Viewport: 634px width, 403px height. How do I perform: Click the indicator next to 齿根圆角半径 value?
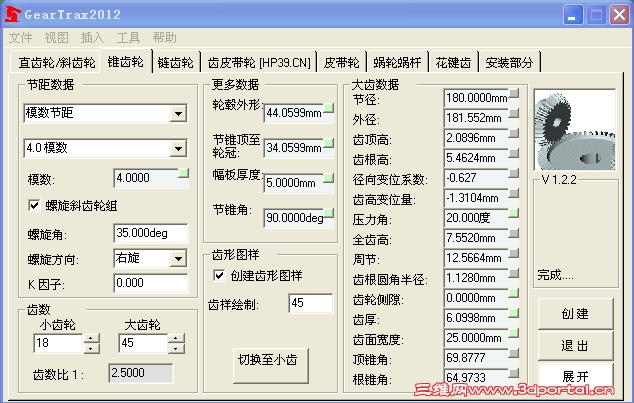click(x=514, y=273)
